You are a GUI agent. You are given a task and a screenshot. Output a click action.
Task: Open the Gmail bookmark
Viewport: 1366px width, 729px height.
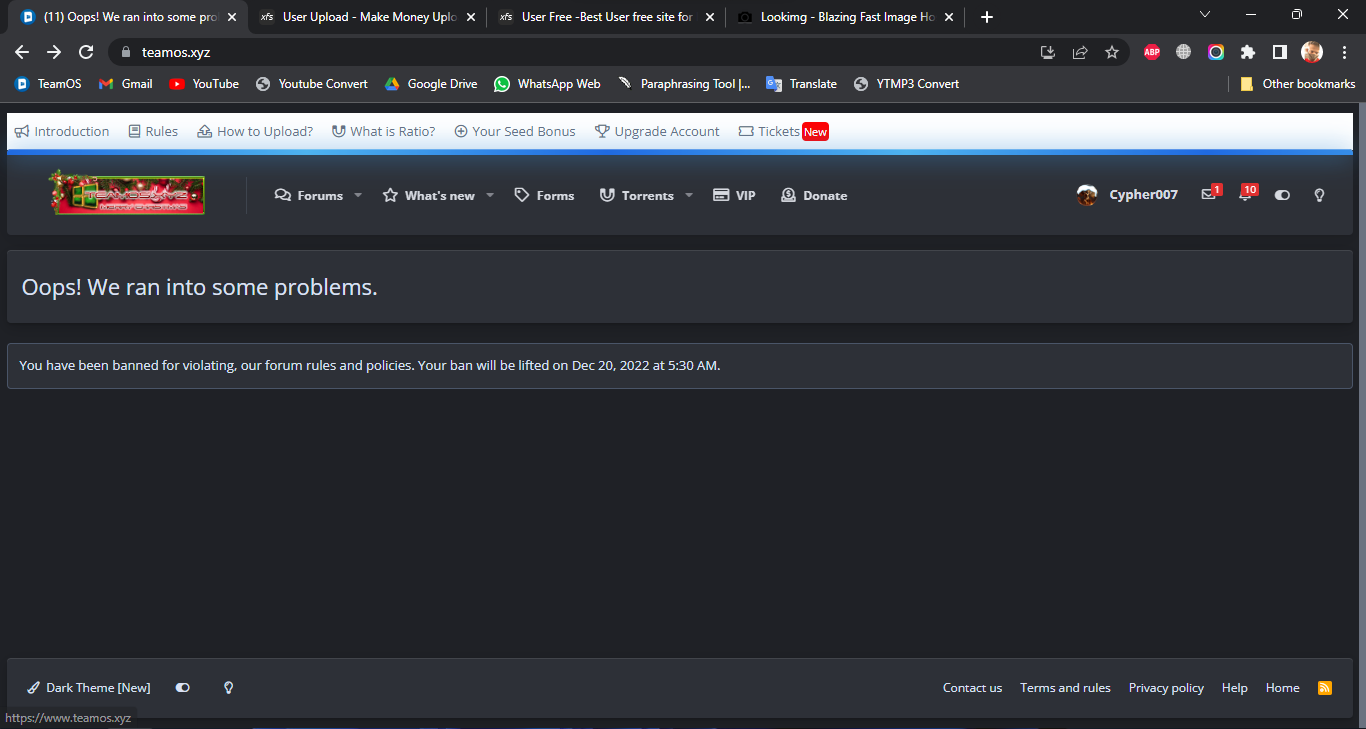click(126, 84)
